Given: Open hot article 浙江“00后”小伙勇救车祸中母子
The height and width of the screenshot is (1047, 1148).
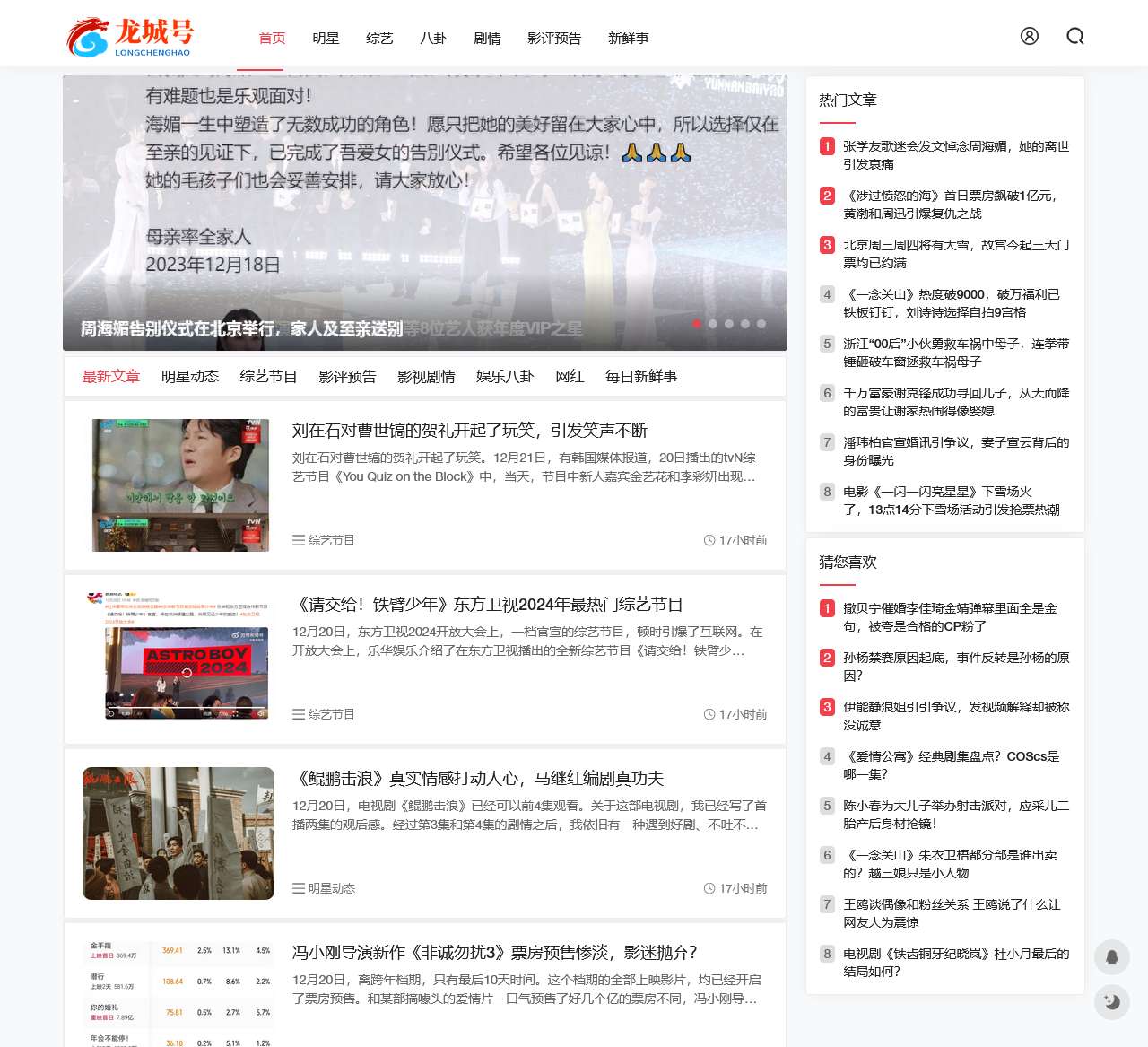Looking at the screenshot, I should click(x=956, y=353).
